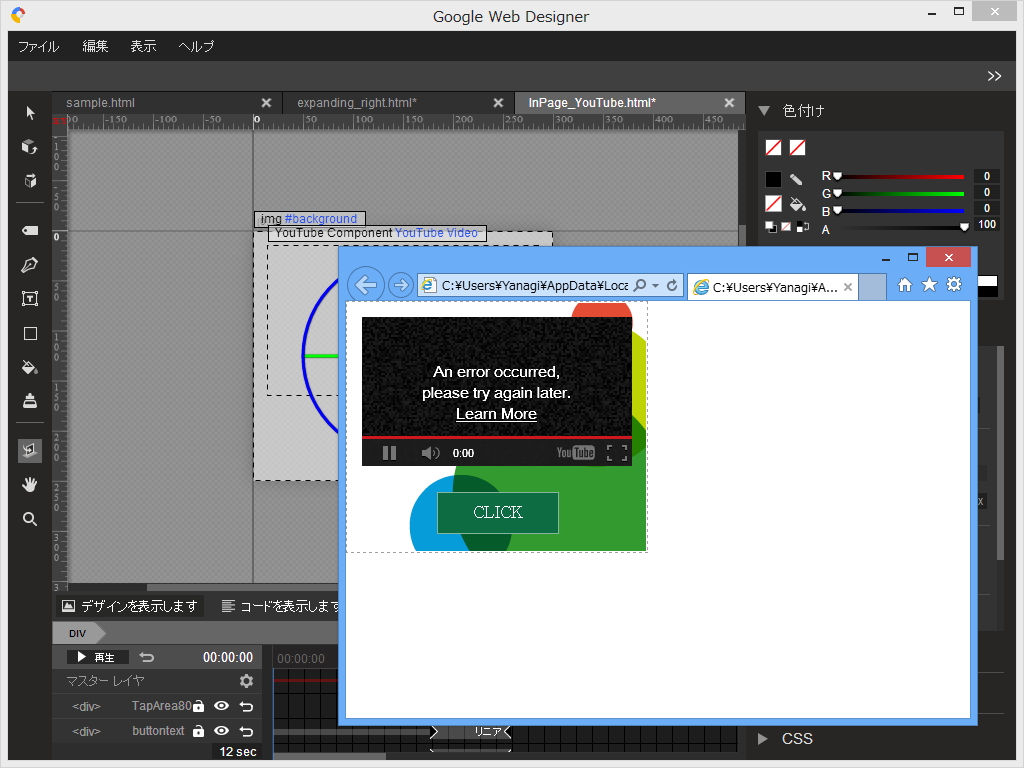Click the red R slider track
This screenshot has width=1024, height=768.
pyautogui.click(x=901, y=177)
